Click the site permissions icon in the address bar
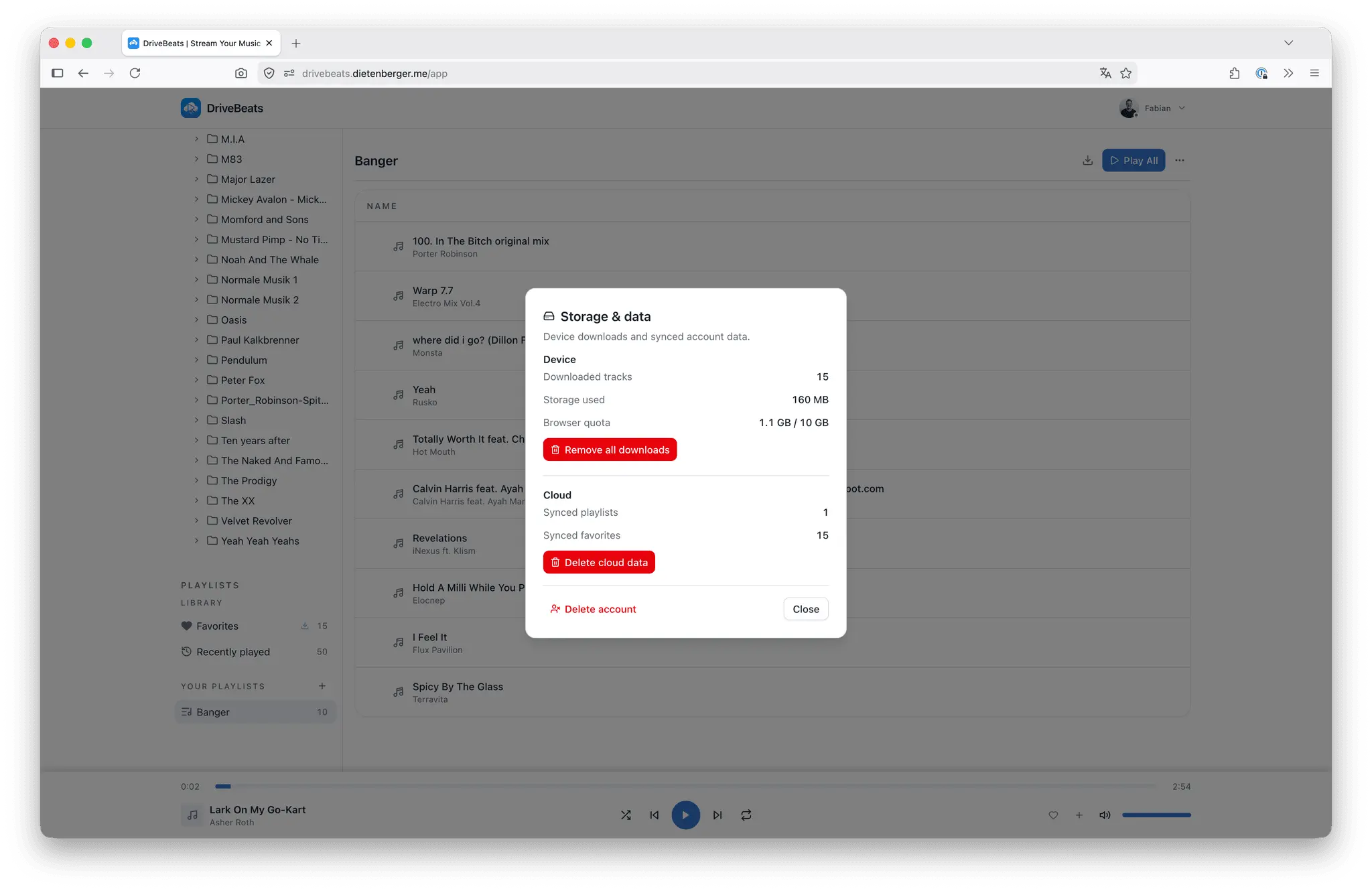 tap(289, 73)
